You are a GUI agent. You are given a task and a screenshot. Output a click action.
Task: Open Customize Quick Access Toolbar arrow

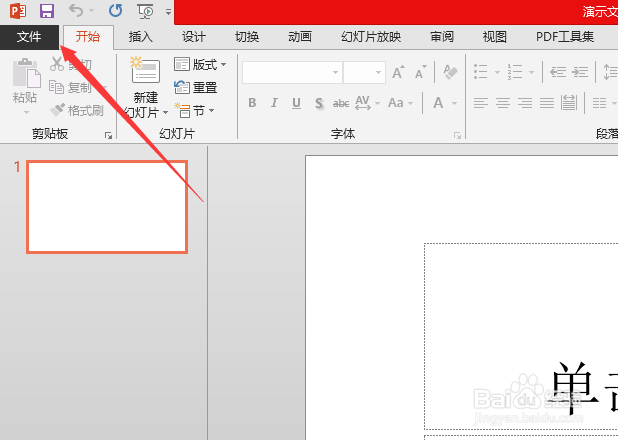168,12
